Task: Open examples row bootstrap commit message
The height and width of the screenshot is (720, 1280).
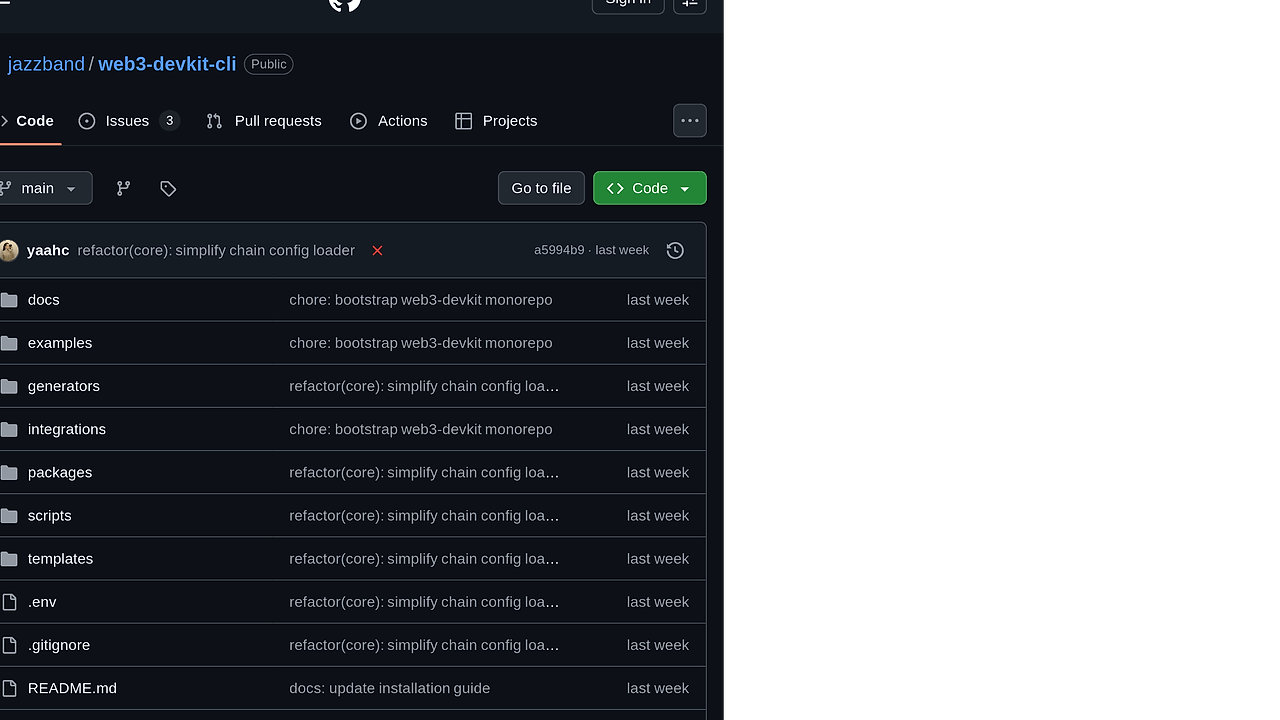Action: pyautogui.click(x=421, y=343)
